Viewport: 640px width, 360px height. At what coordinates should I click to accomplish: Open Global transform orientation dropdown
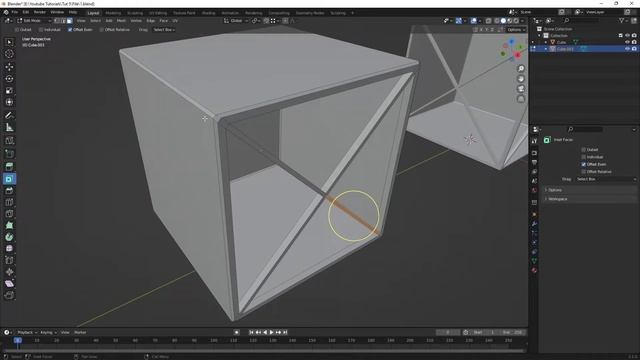pos(236,20)
